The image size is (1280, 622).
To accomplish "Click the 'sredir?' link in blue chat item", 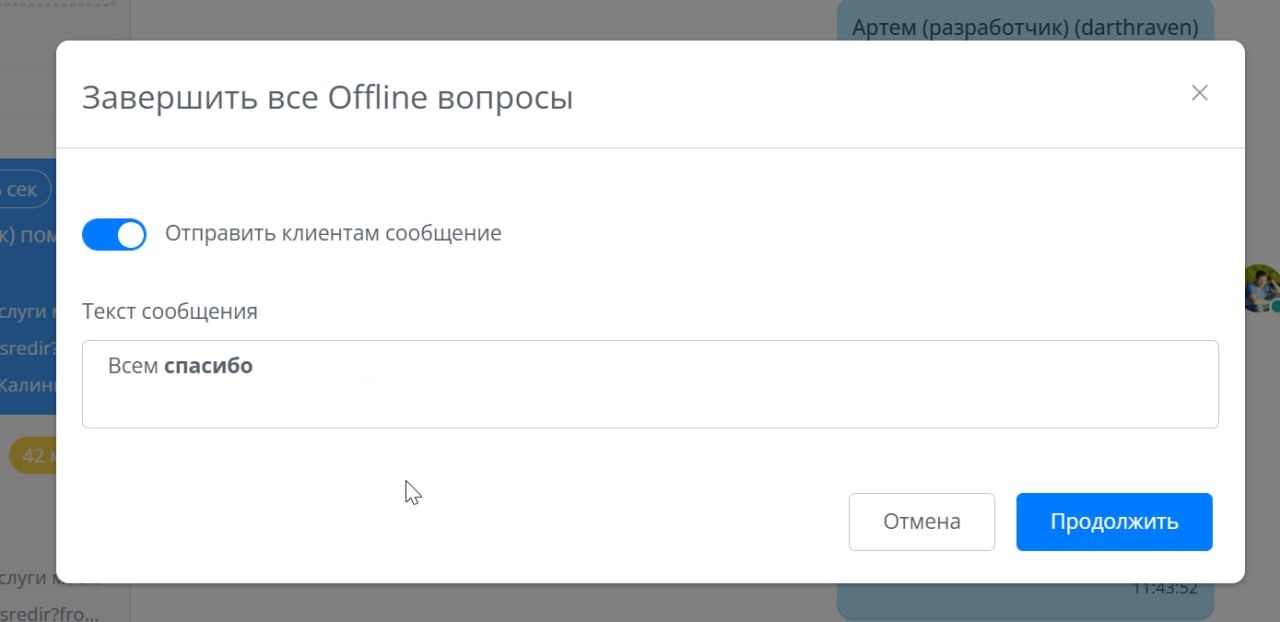I will tap(25, 347).
